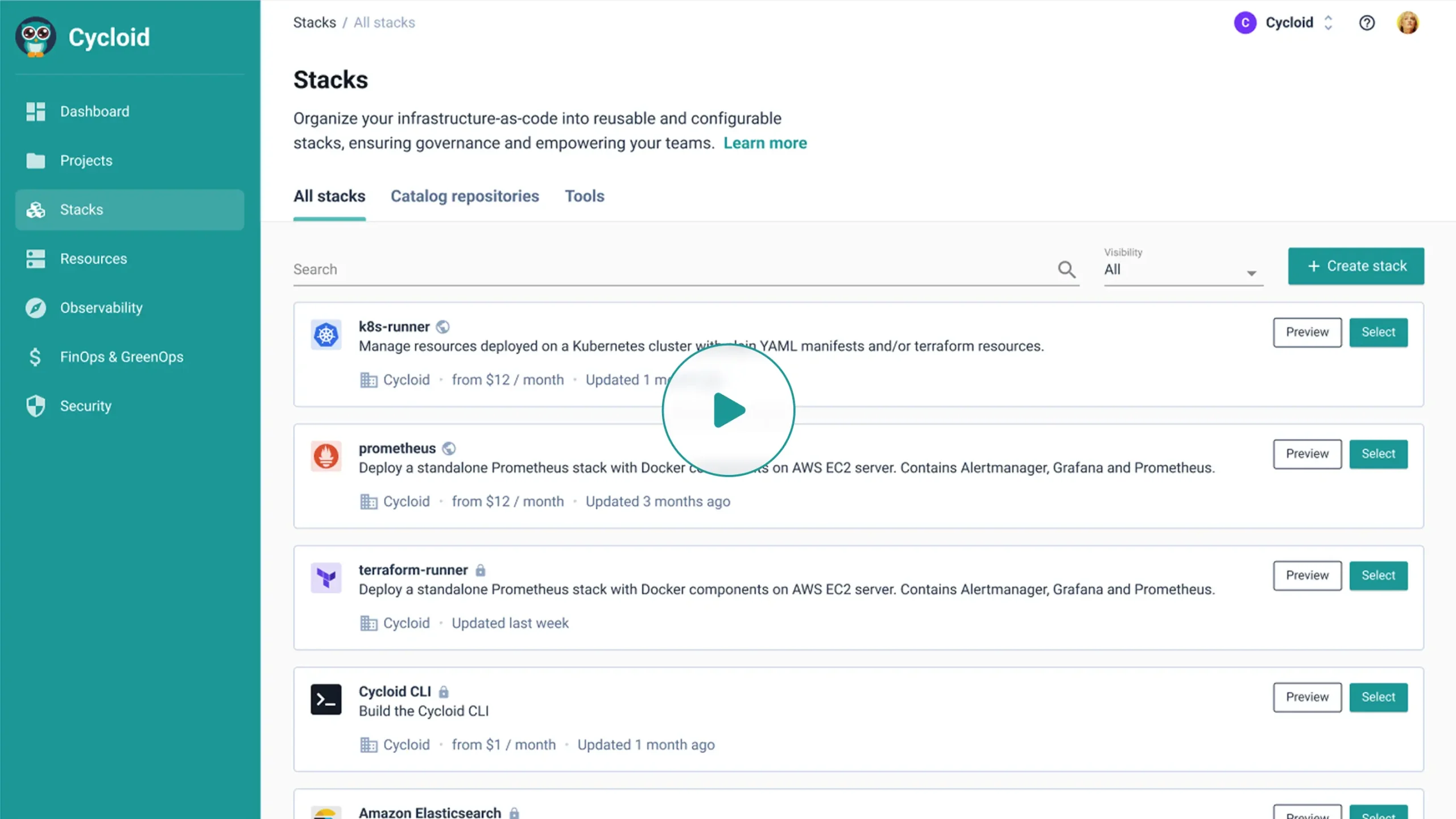1456x819 pixels.
Task: Open the user profile avatar
Action: point(1408,23)
